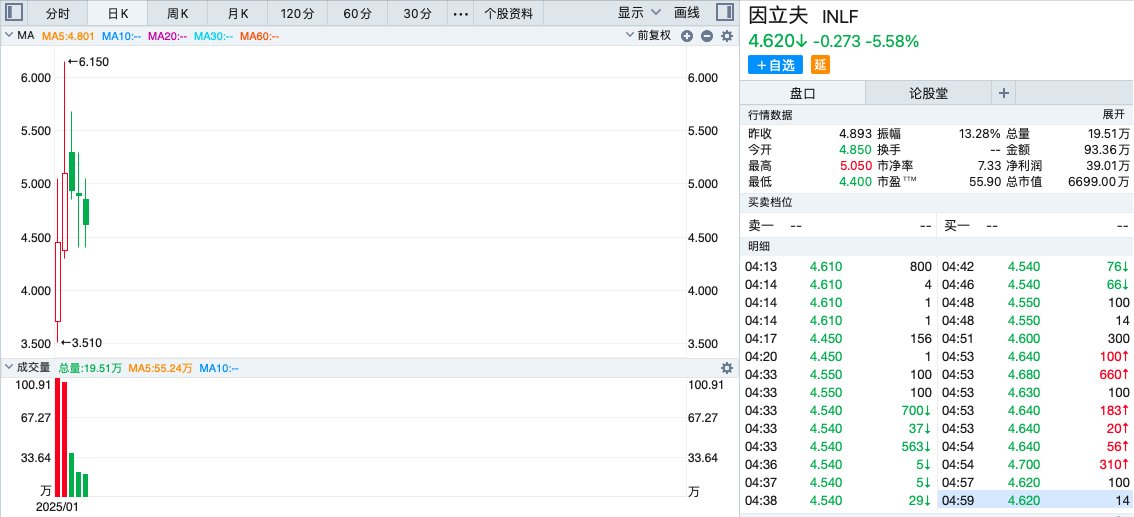Toggle the left sidebar panel icon
The height and width of the screenshot is (517, 1134).
coord(15,13)
